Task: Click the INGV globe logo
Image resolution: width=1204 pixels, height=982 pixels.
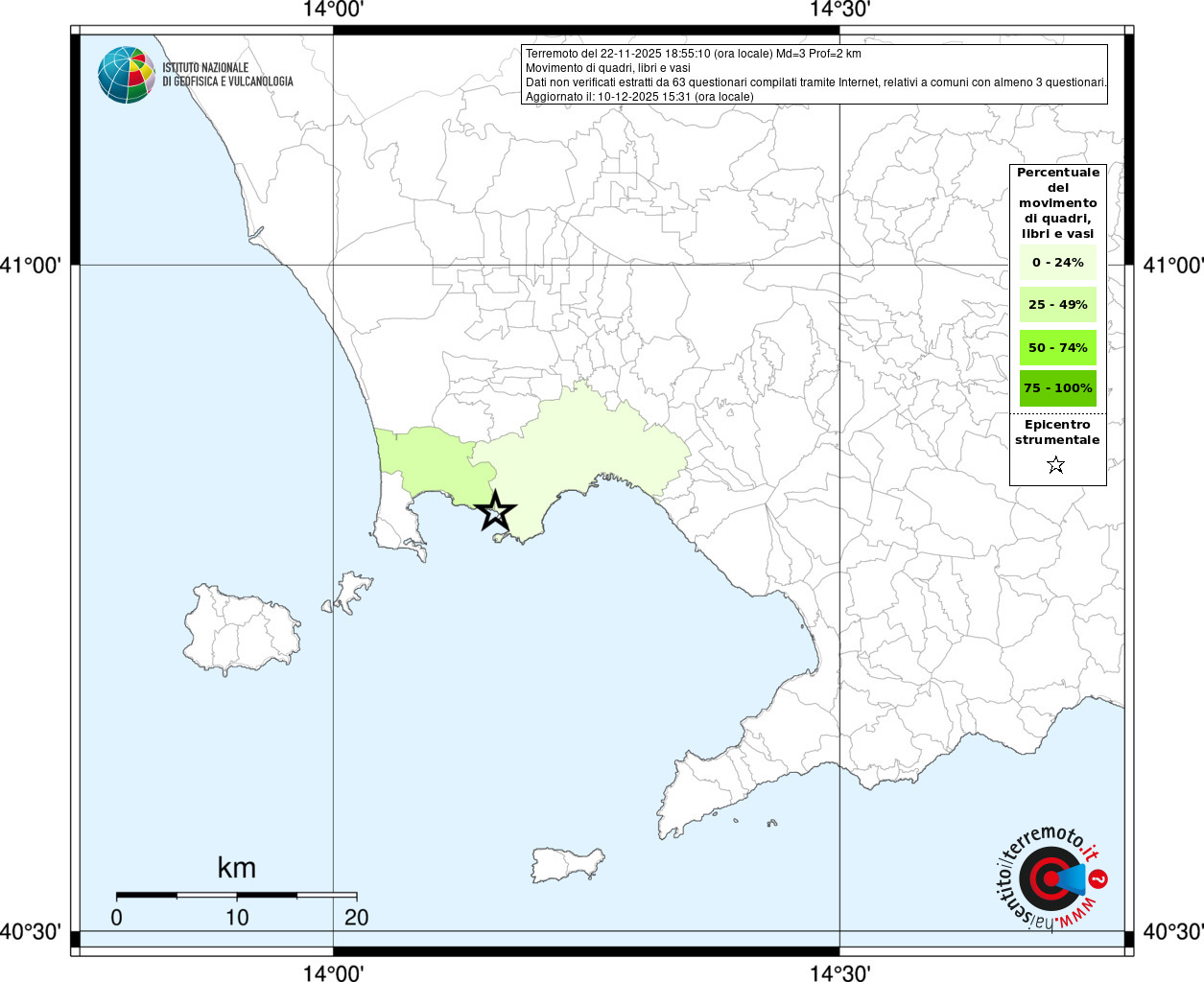Action: pos(127,75)
